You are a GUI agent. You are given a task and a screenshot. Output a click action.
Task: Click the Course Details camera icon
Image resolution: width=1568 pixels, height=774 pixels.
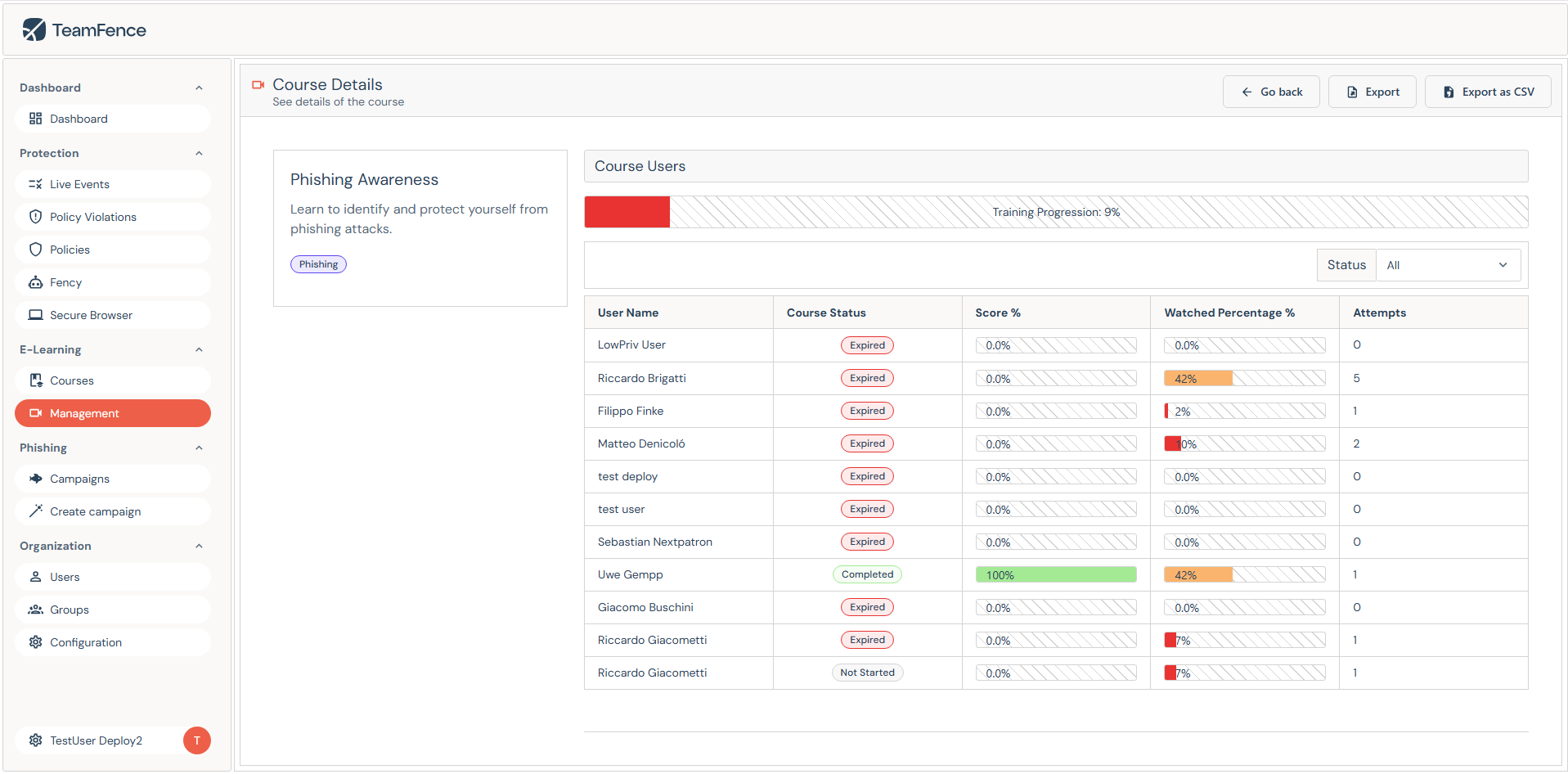click(x=258, y=85)
